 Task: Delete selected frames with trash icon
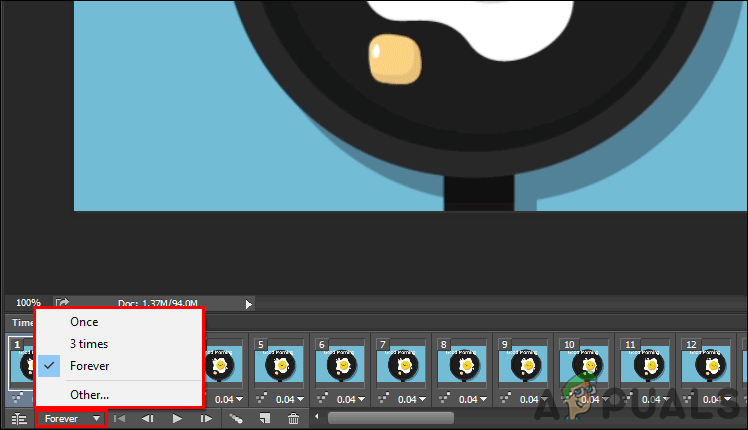click(293, 419)
